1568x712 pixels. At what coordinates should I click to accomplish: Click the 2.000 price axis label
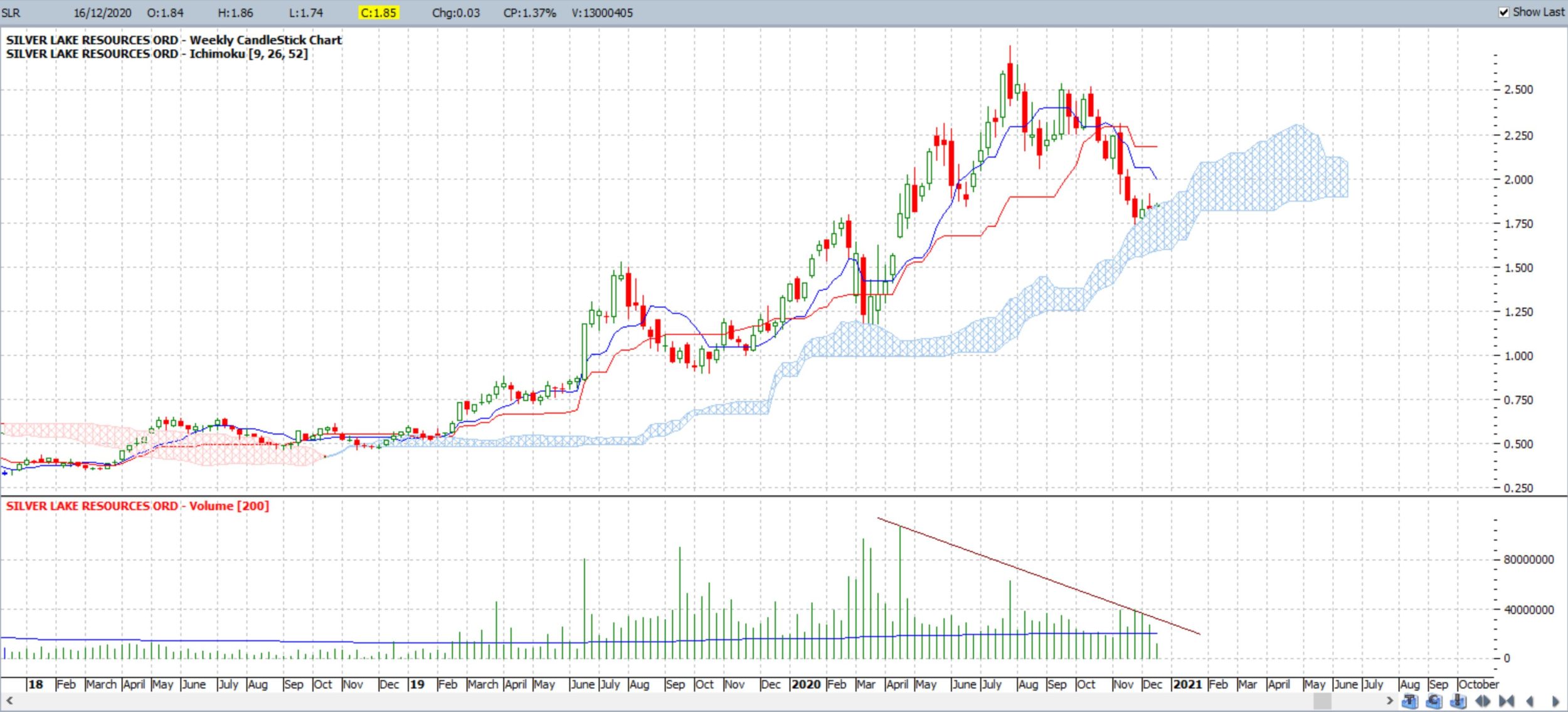click(1518, 179)
